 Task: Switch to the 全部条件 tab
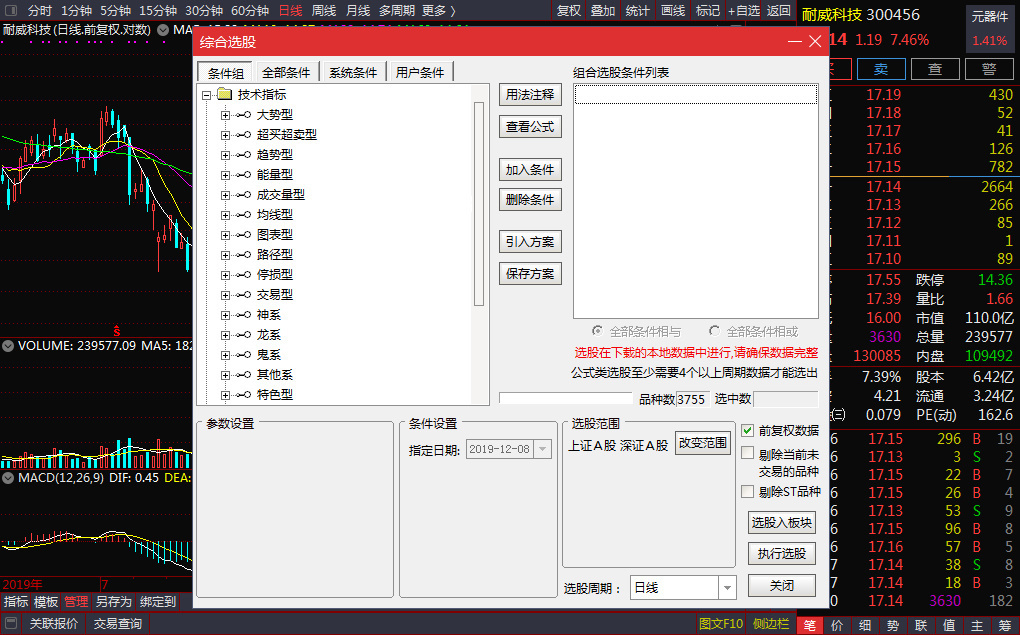coord(287,72)
